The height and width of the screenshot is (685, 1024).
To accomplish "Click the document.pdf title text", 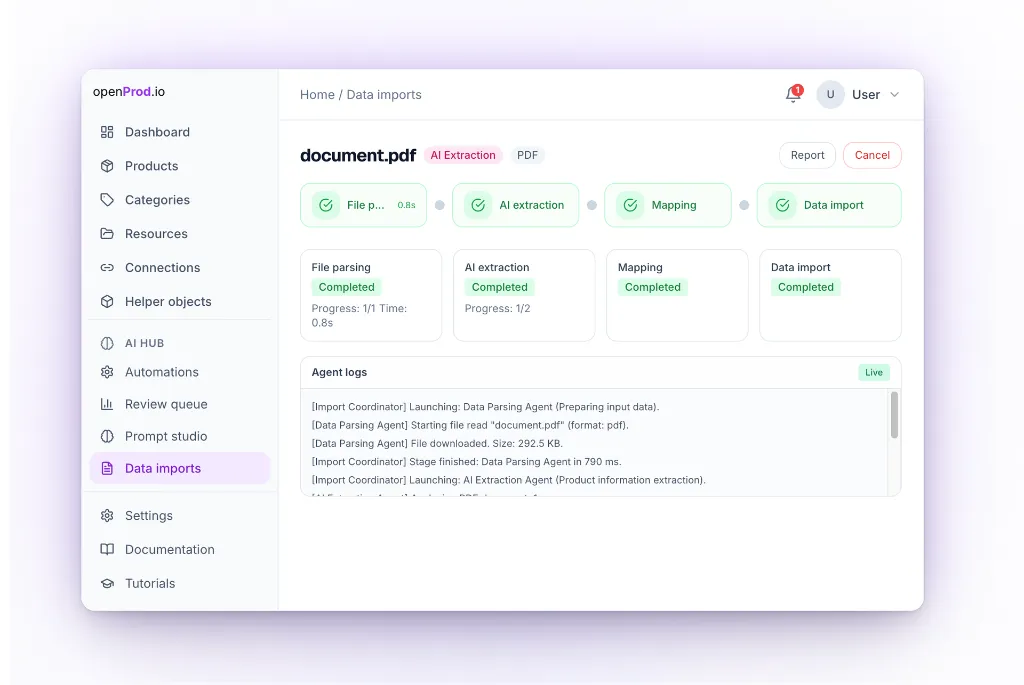I will click(x=358, y=155).
